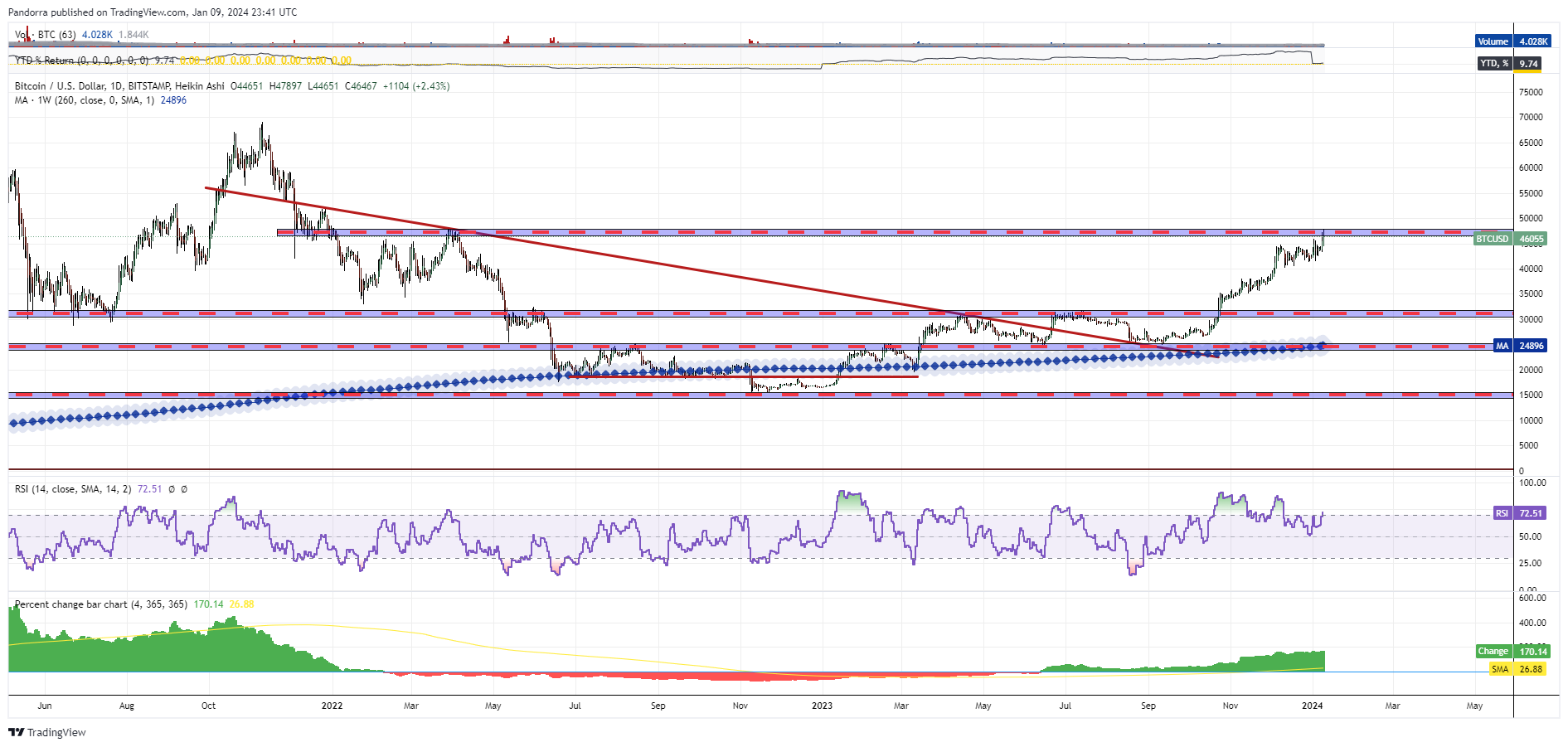Click the Change 170.14 axis label
This screenshot has height=747, width=1568.
tap(1512, 651)
